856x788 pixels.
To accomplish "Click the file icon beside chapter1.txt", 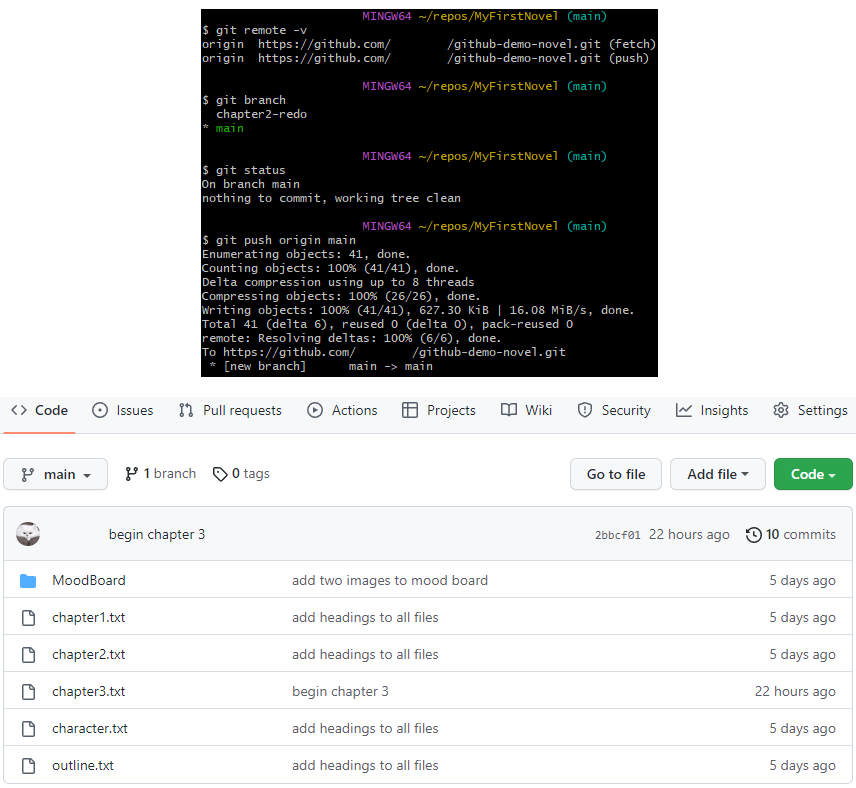I will pyautogui.click(x=28, y=618).
